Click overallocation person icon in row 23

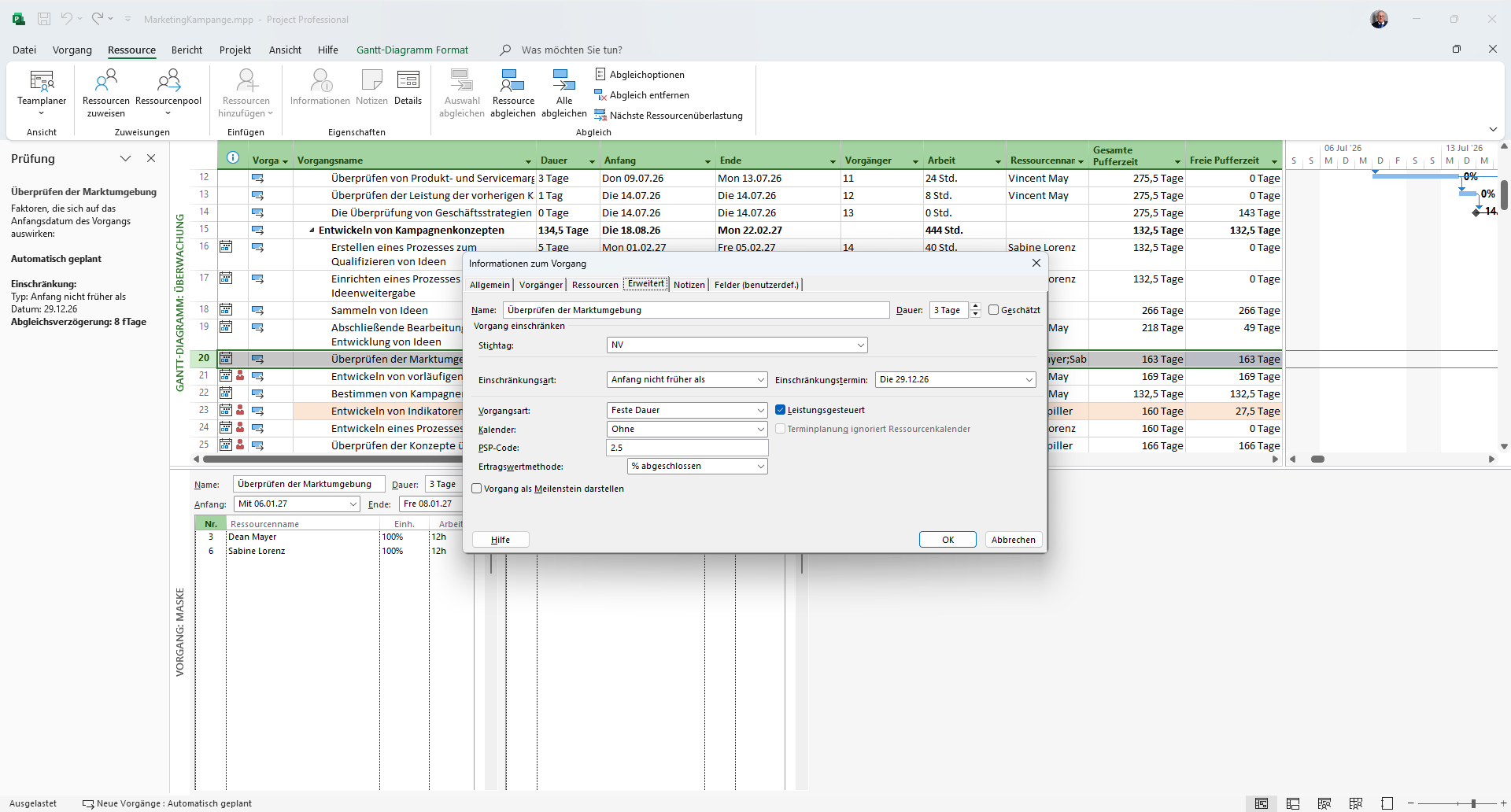pyautogui.click(x=241, y=411)
